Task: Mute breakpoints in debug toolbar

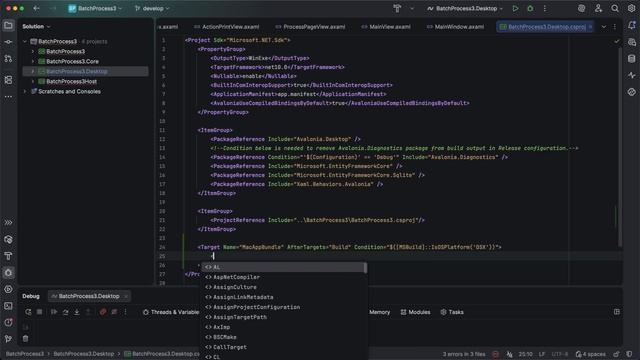Action: [x=114, y=312]
